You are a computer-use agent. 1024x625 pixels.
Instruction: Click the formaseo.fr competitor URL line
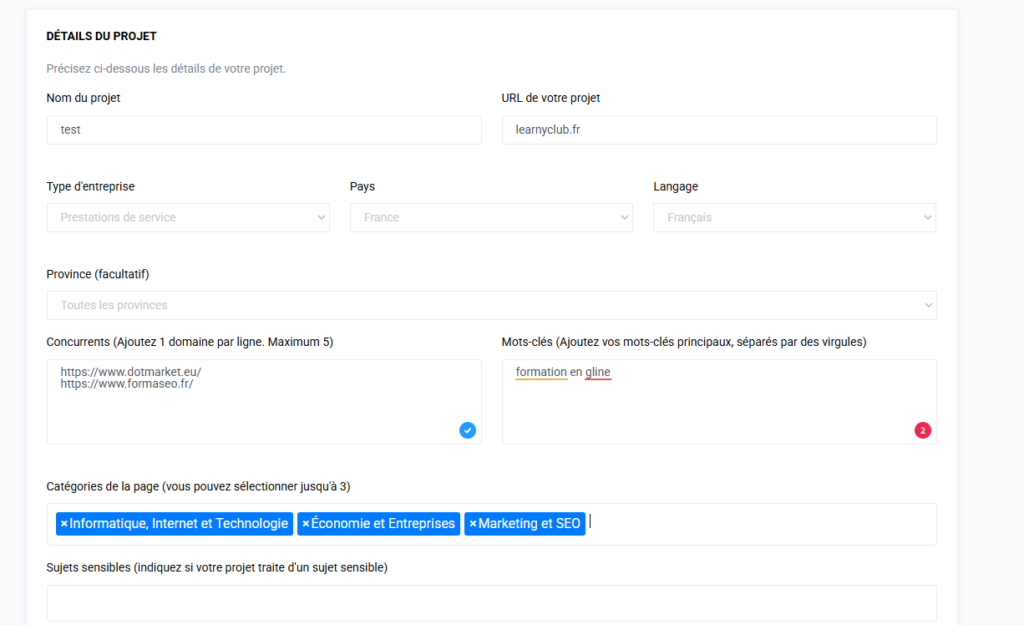click(x=126, y=384)
